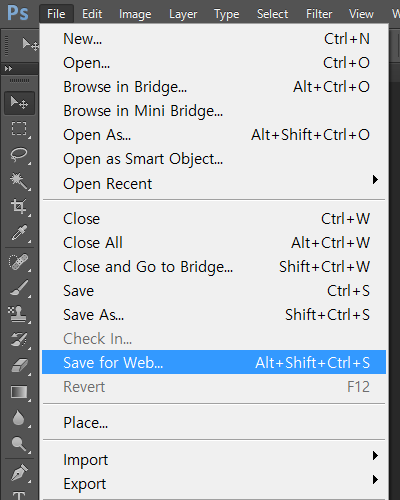
Task: Select the Crop tool
Action: click(x=19, y=207)
